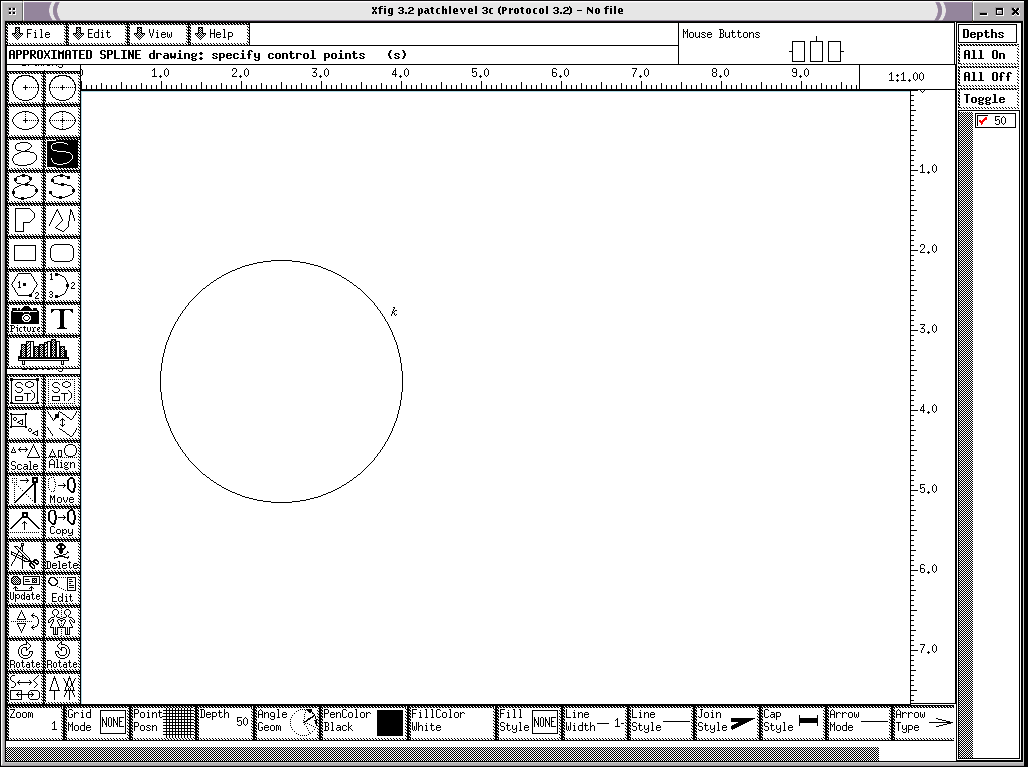
Task: Open the Cap Style selector
Action: click(793, 722)
